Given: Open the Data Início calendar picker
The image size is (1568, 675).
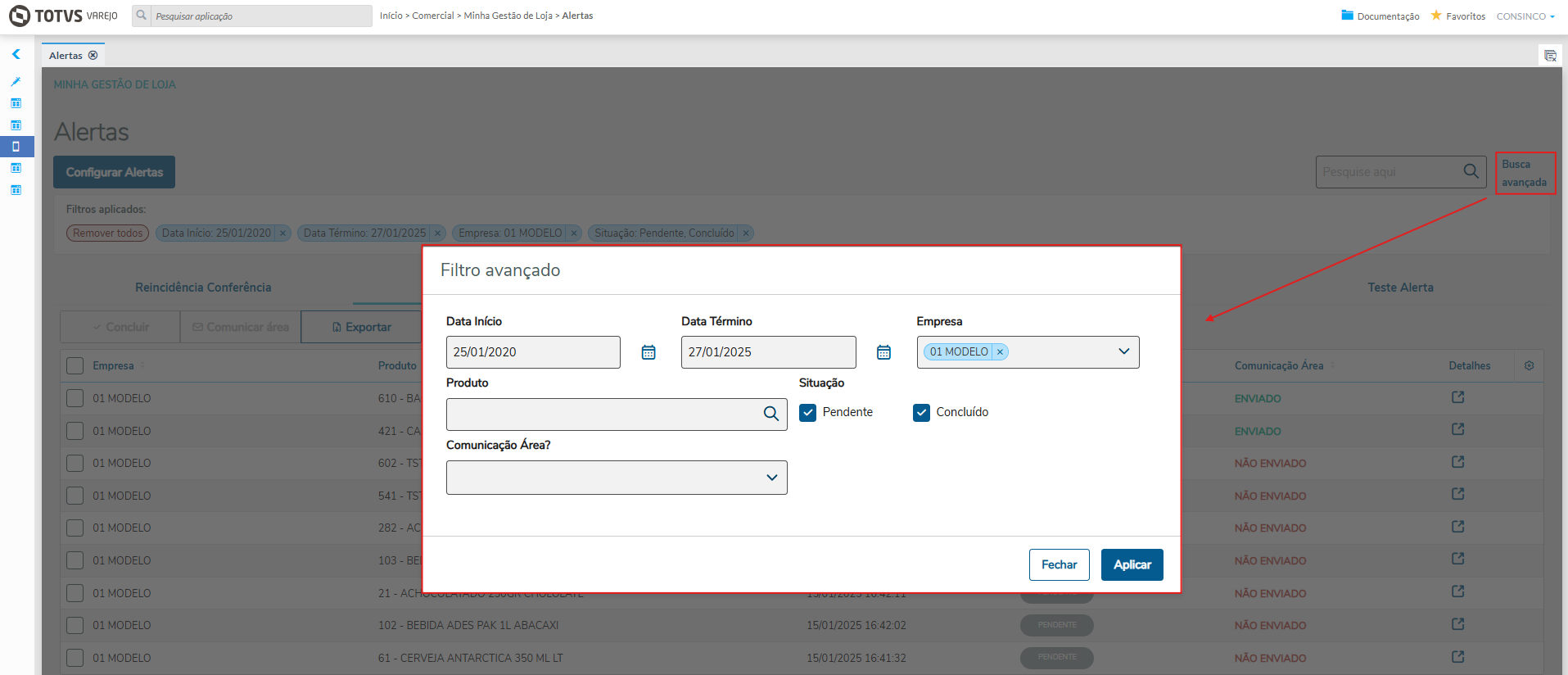Looking at the screenshot, I should coord(648,352).
